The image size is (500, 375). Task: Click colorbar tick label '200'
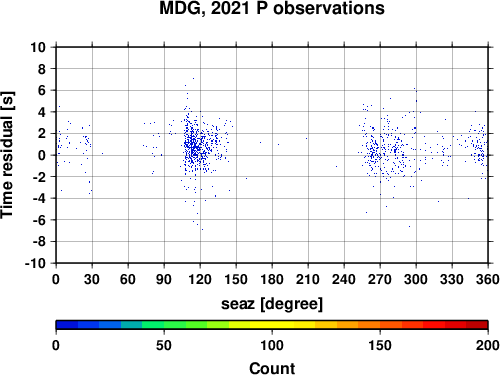click(x=488, y=345)
